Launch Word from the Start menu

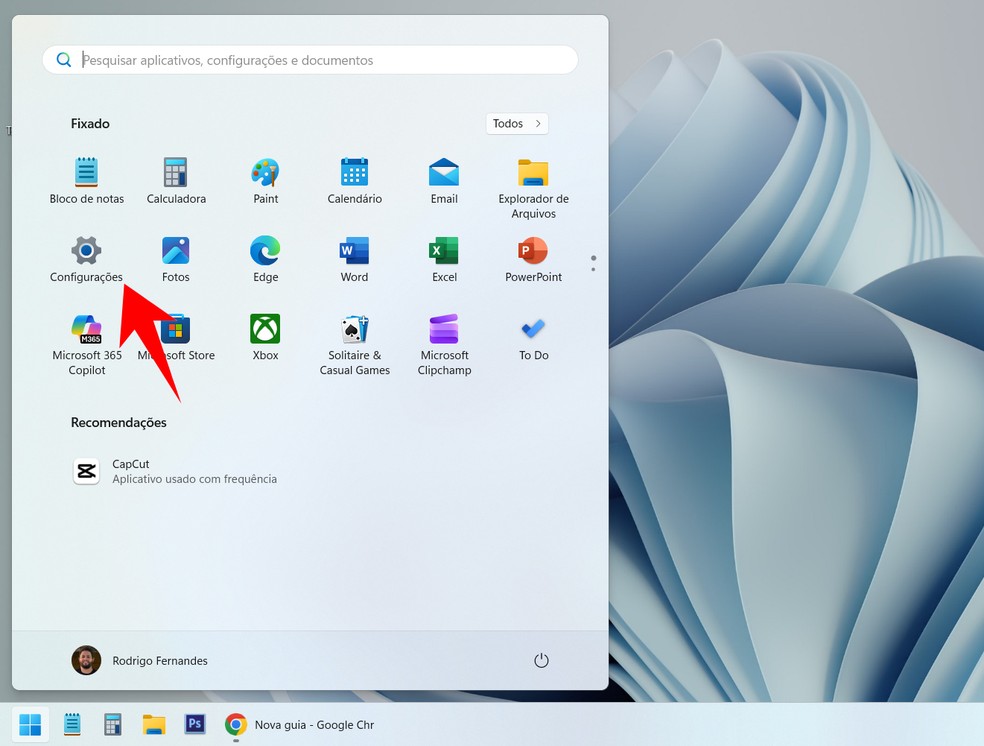click(355, 259)
